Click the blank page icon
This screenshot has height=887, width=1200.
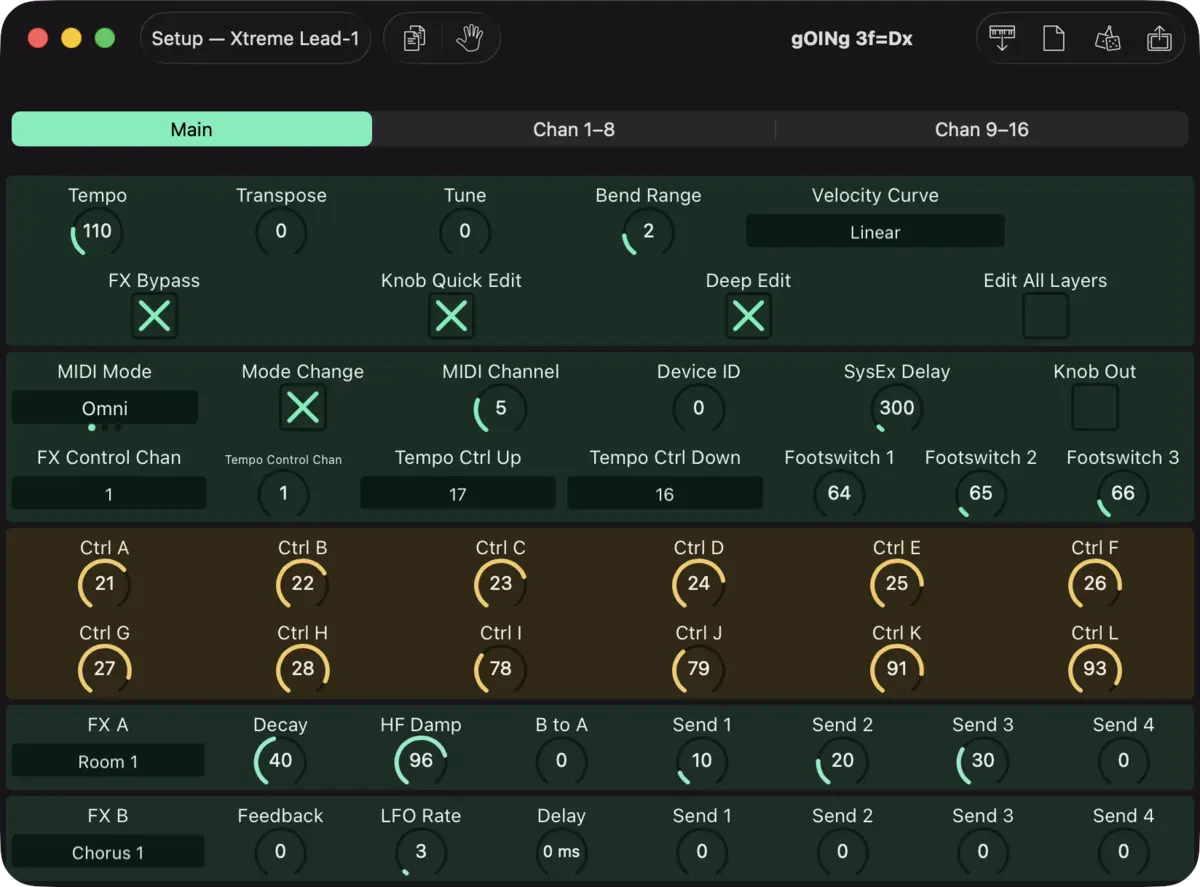(1054, 39)
